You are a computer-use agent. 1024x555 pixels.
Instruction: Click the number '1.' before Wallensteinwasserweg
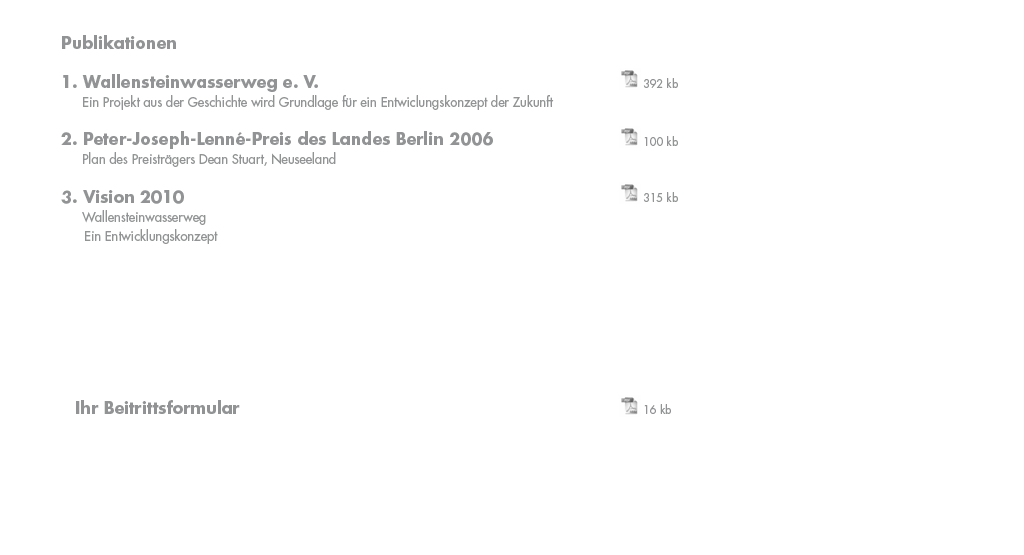(x=69, y=82)
